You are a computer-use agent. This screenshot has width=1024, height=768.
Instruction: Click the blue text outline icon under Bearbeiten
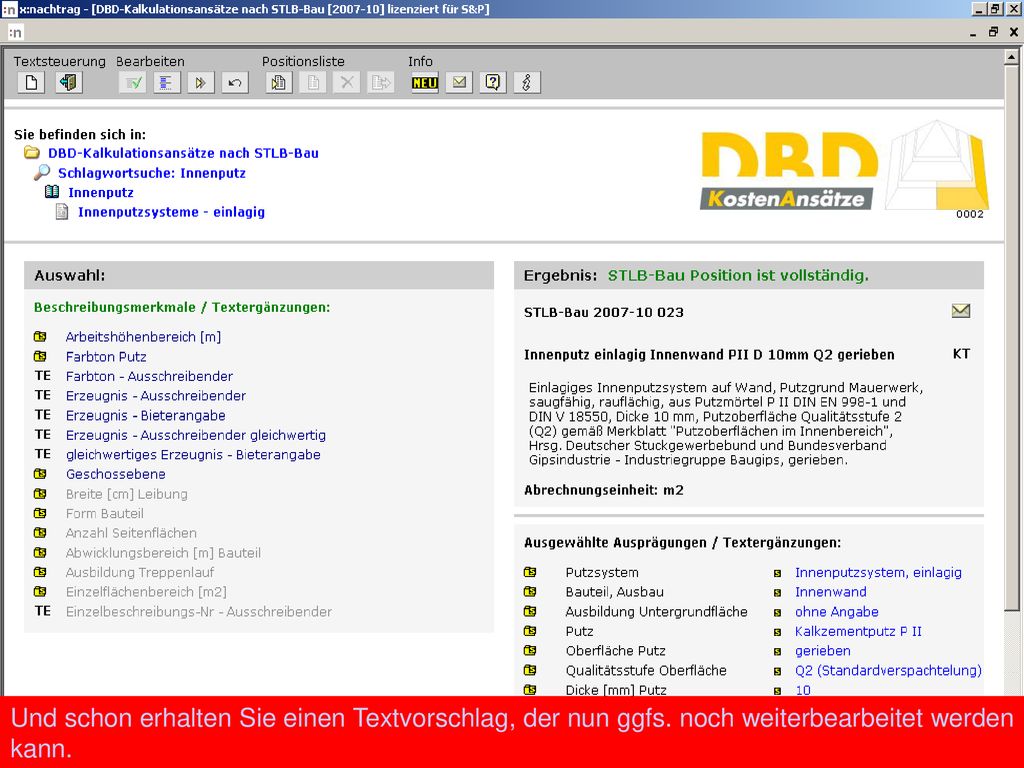tap(167, 83)
